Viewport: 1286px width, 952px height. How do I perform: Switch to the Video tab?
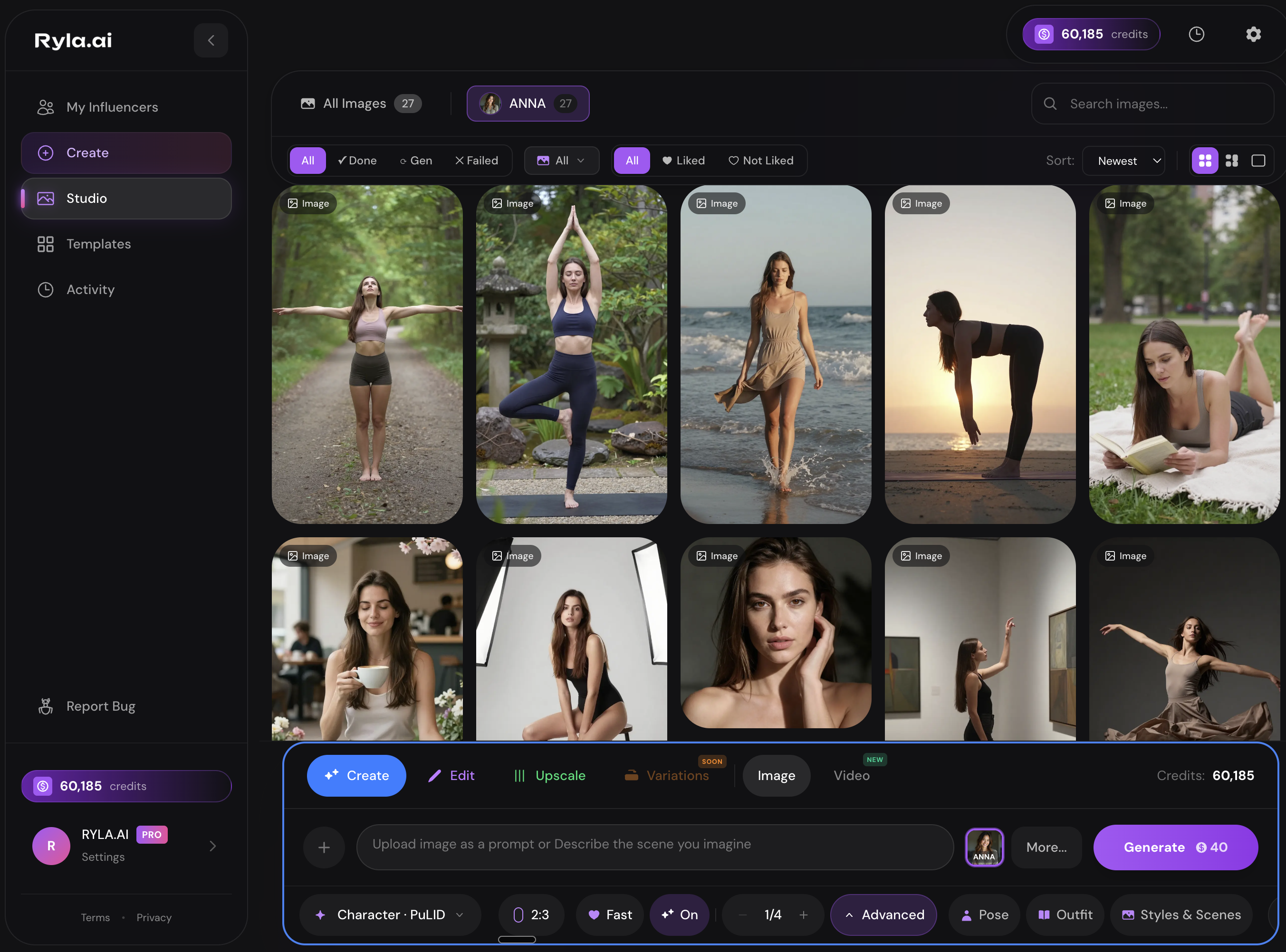coord(851,775)
